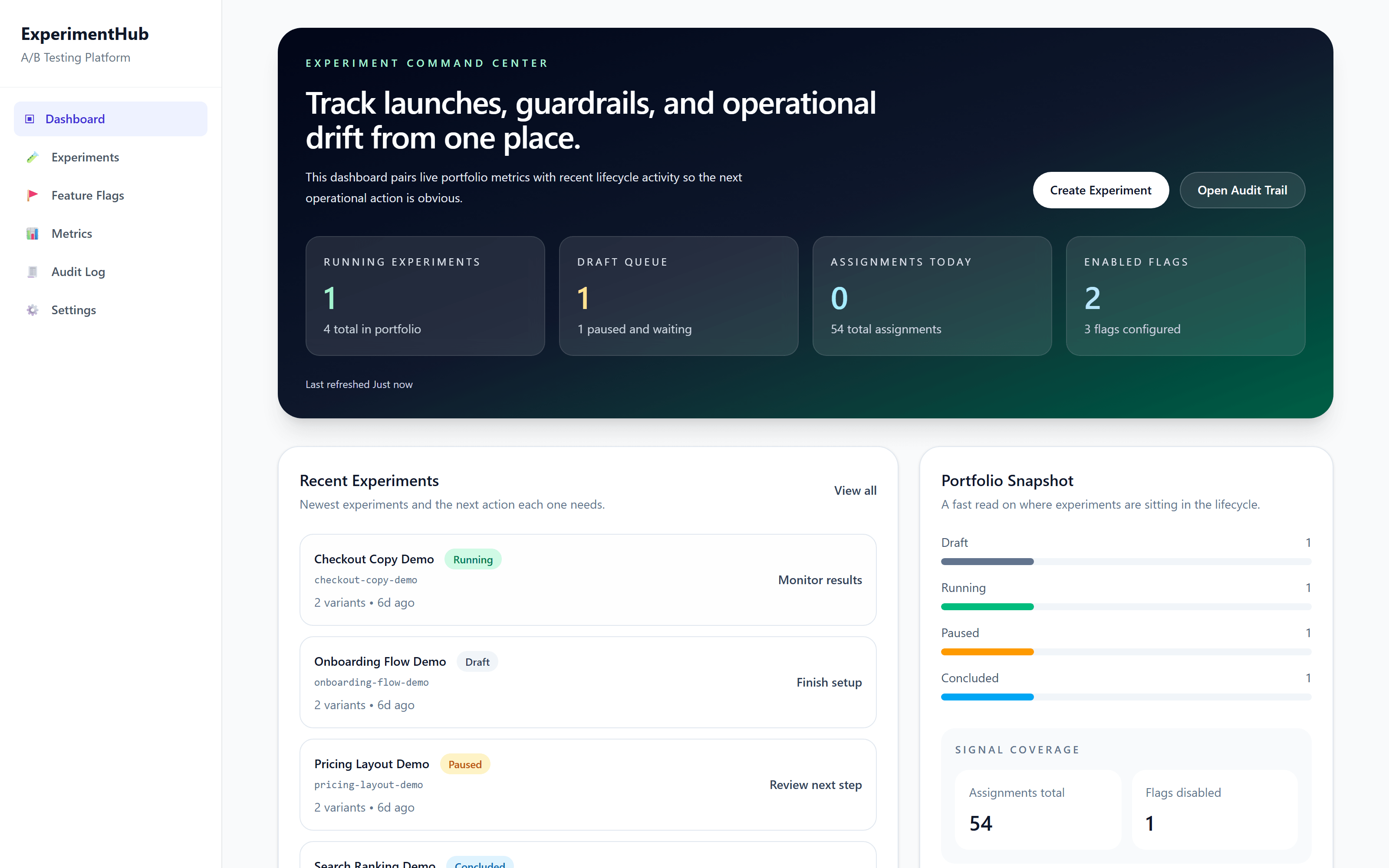Viewport: 1389px width, 868px height.
Task: Select the Draft Queue stat card
Action: click(x=678, y=296)
